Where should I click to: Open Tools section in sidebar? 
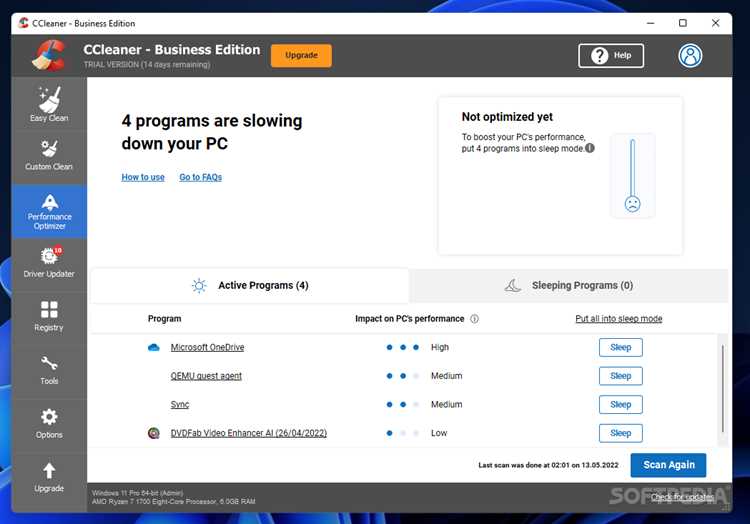click(x=49, y=370)
